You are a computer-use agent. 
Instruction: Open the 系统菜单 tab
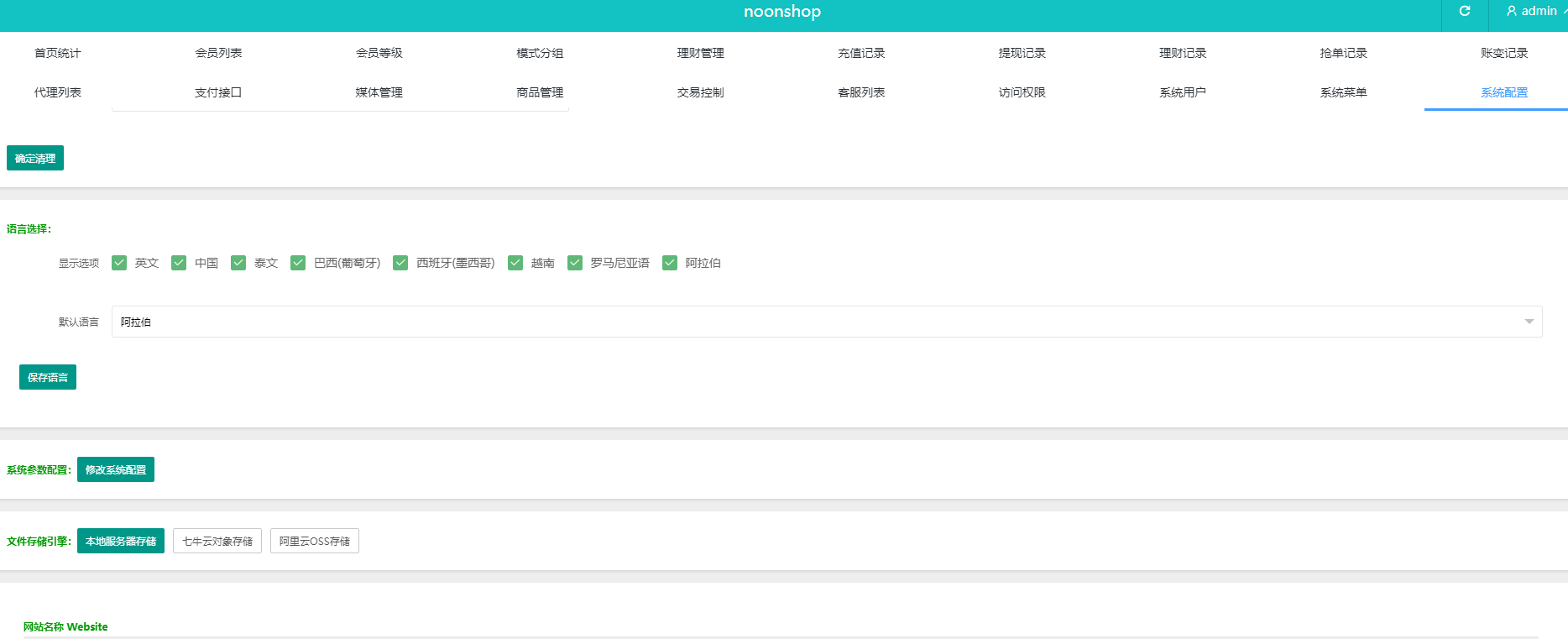[1343, 92]
